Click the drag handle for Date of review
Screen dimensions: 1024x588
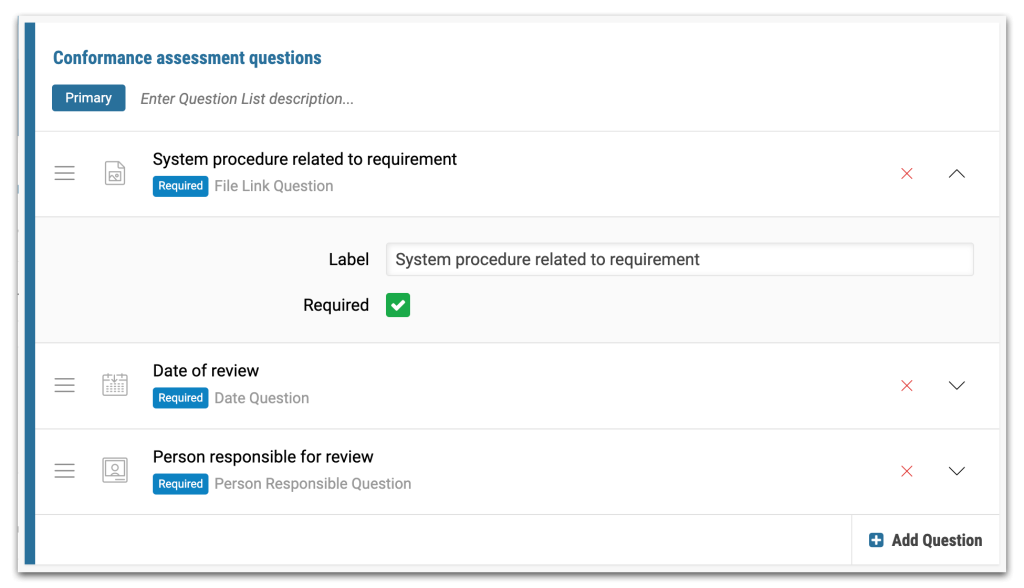(65, 385)
